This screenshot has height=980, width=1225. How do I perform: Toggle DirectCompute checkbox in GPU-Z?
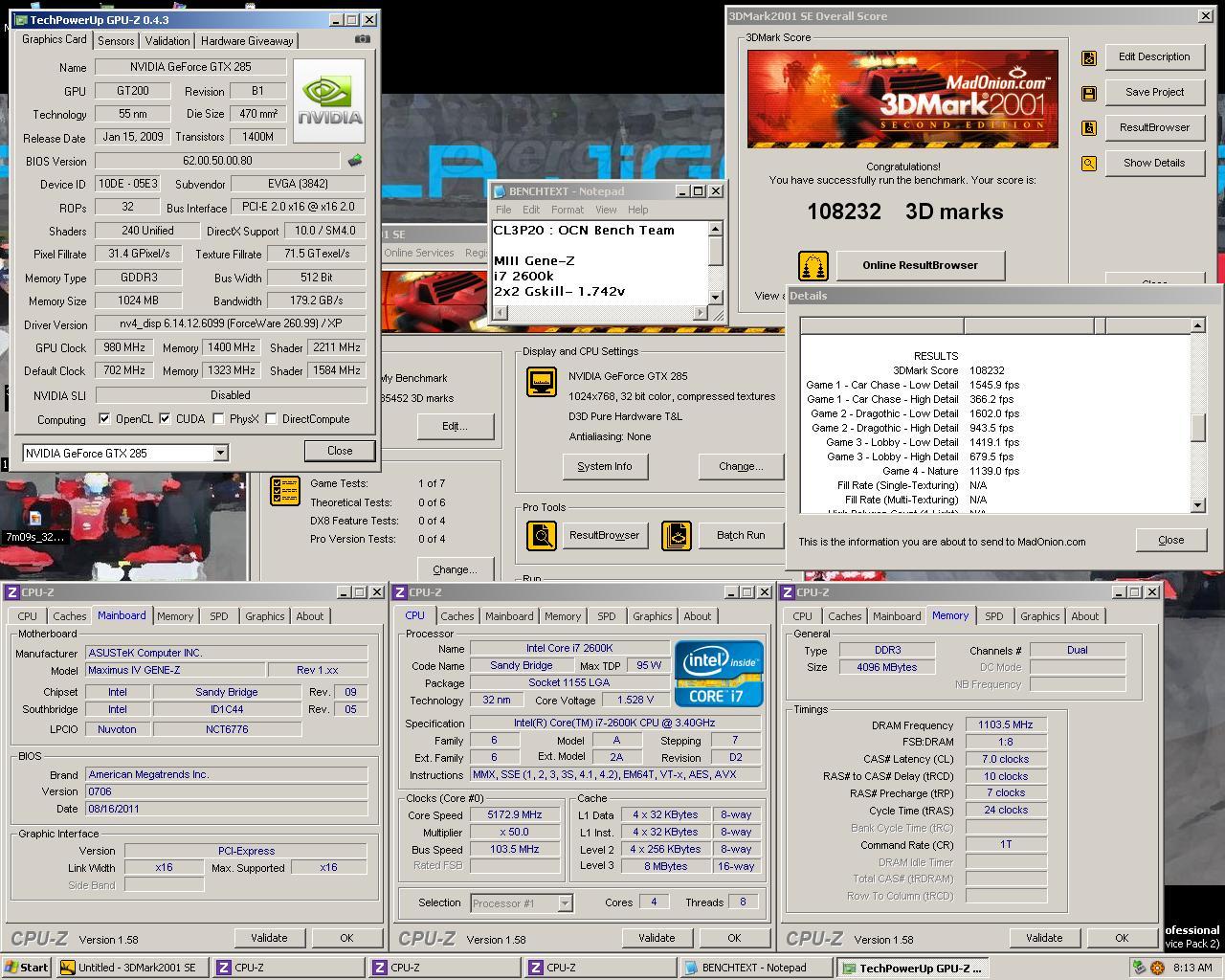point(271,419)
